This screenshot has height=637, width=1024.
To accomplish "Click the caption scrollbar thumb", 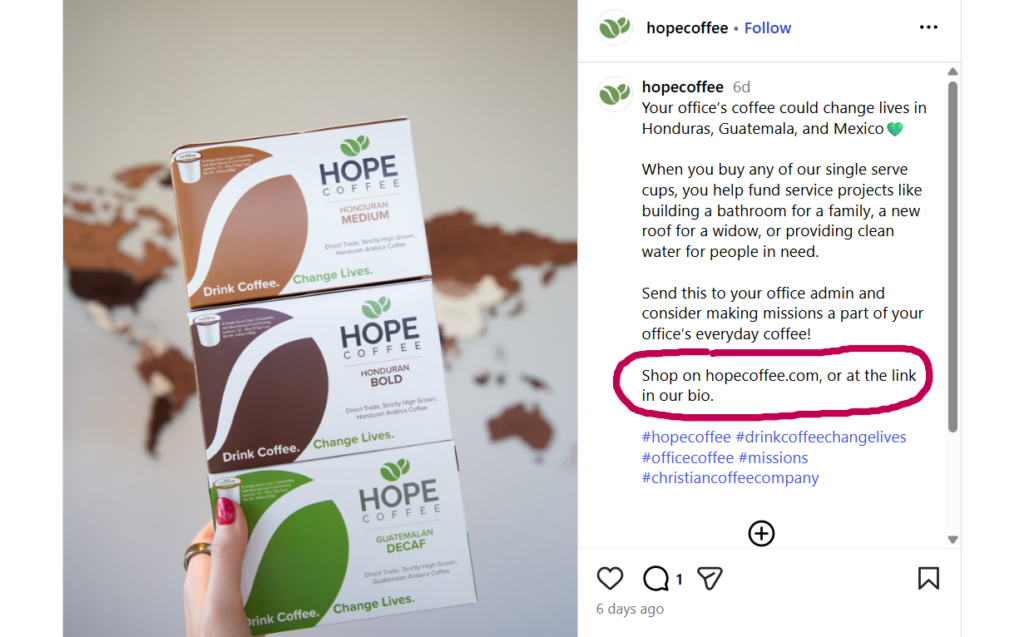I will click(953, 256).
